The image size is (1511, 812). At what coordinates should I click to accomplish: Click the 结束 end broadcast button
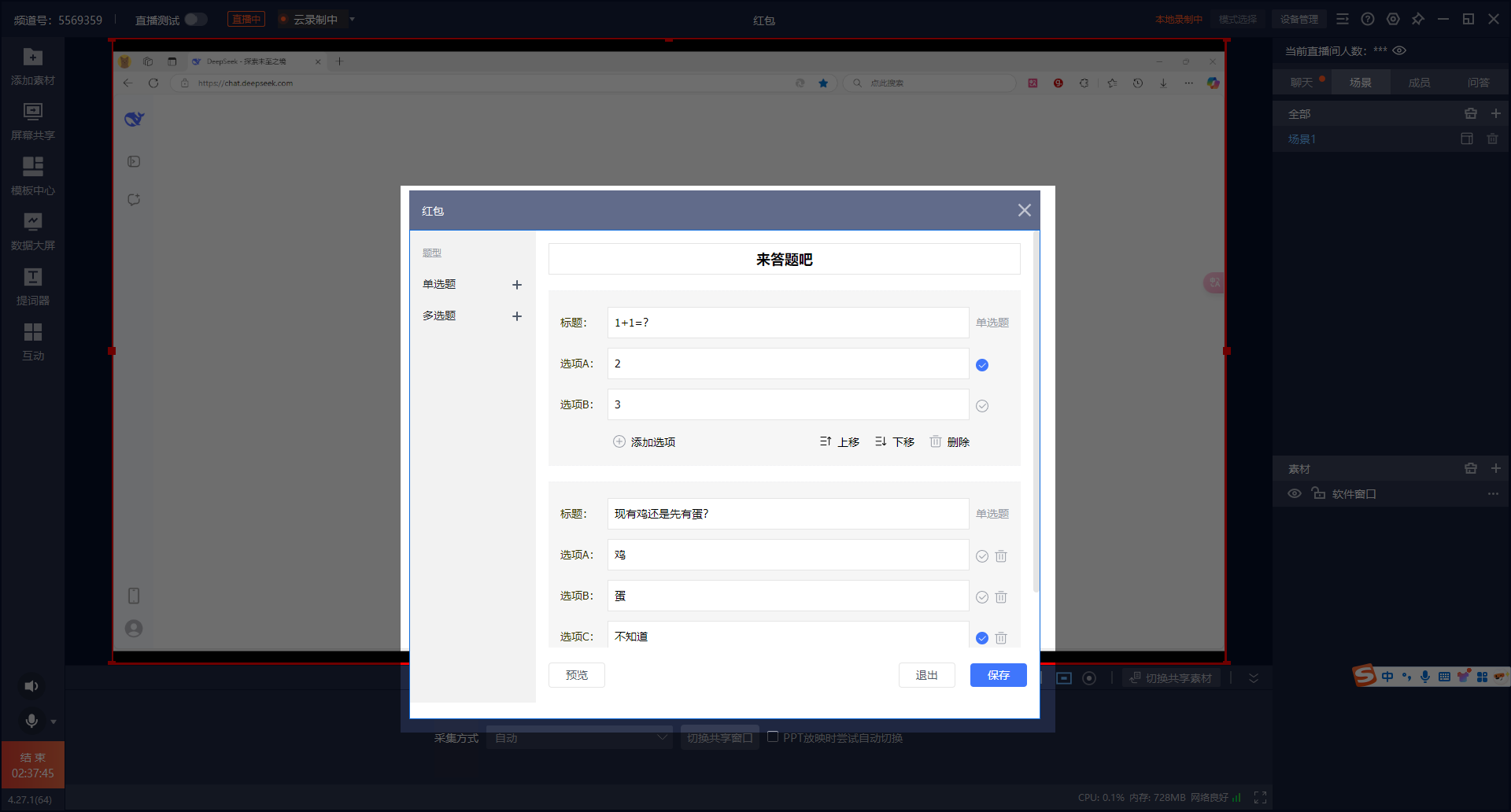pos(32,765)
